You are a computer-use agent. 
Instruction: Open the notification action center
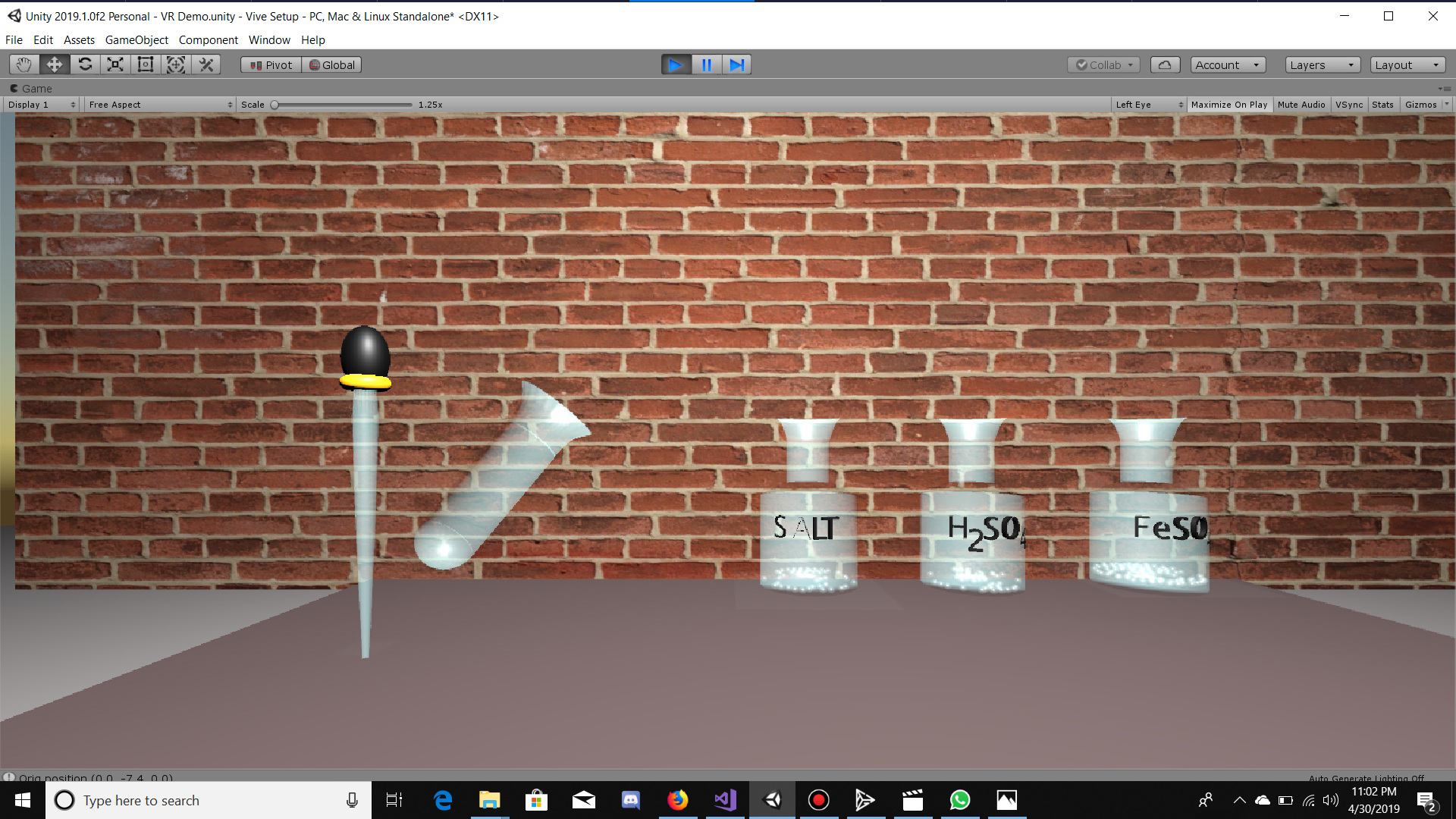coord(1426,801)
